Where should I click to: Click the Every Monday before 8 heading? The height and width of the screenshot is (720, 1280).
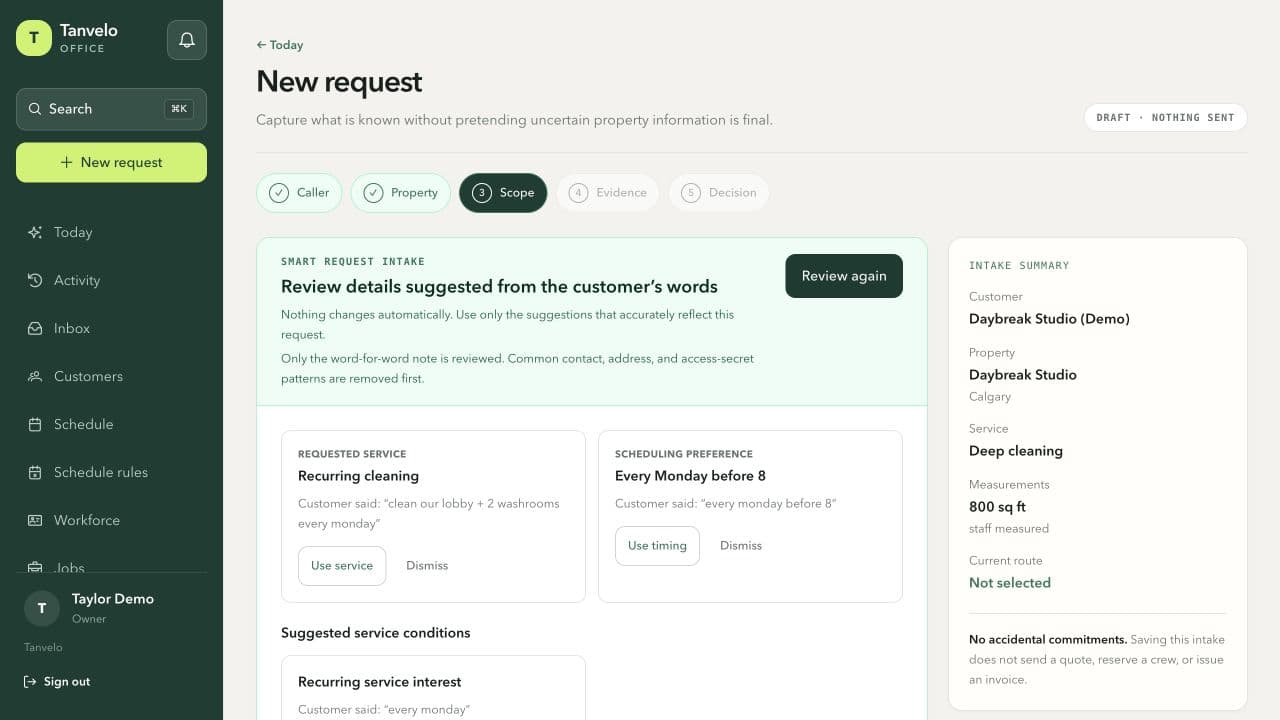(x=690, y=476)
